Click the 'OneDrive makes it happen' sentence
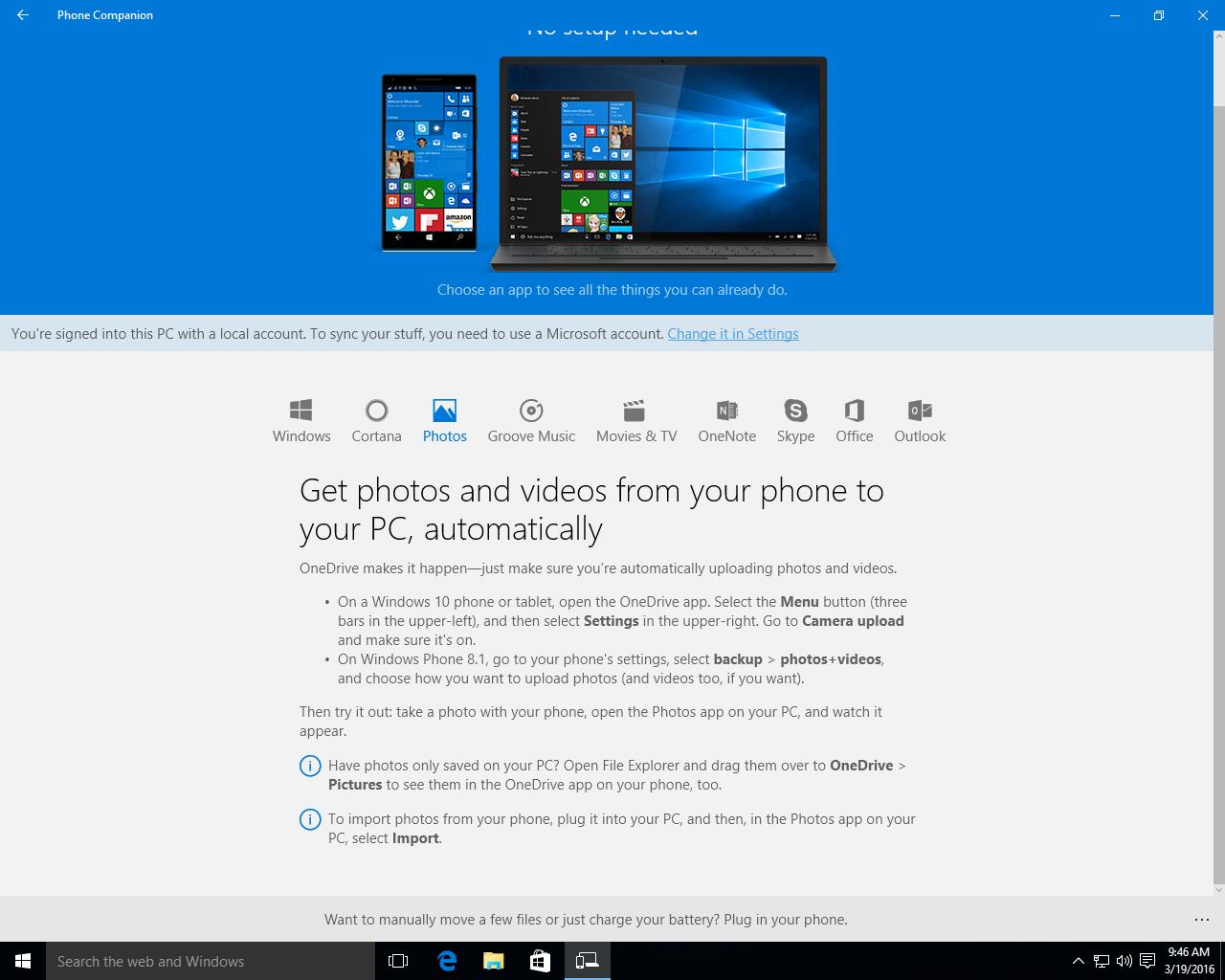The width and height of the screenshot is (1225, 980). coord(598,568)
